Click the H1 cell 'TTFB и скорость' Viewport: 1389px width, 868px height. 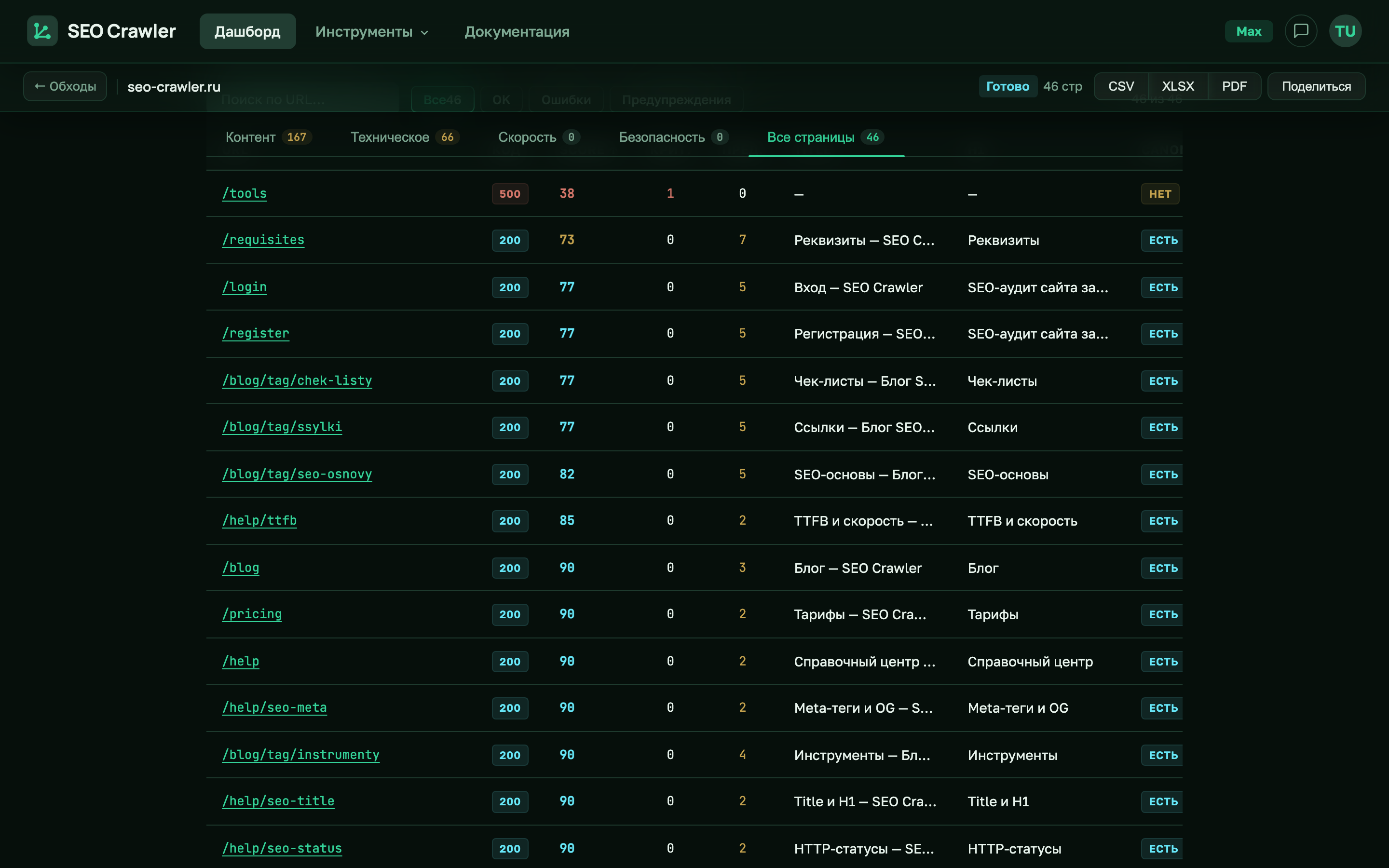[1022, 521]
